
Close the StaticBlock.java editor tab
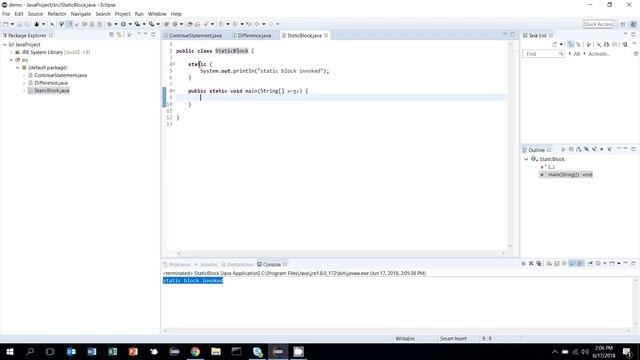point(326,36)
